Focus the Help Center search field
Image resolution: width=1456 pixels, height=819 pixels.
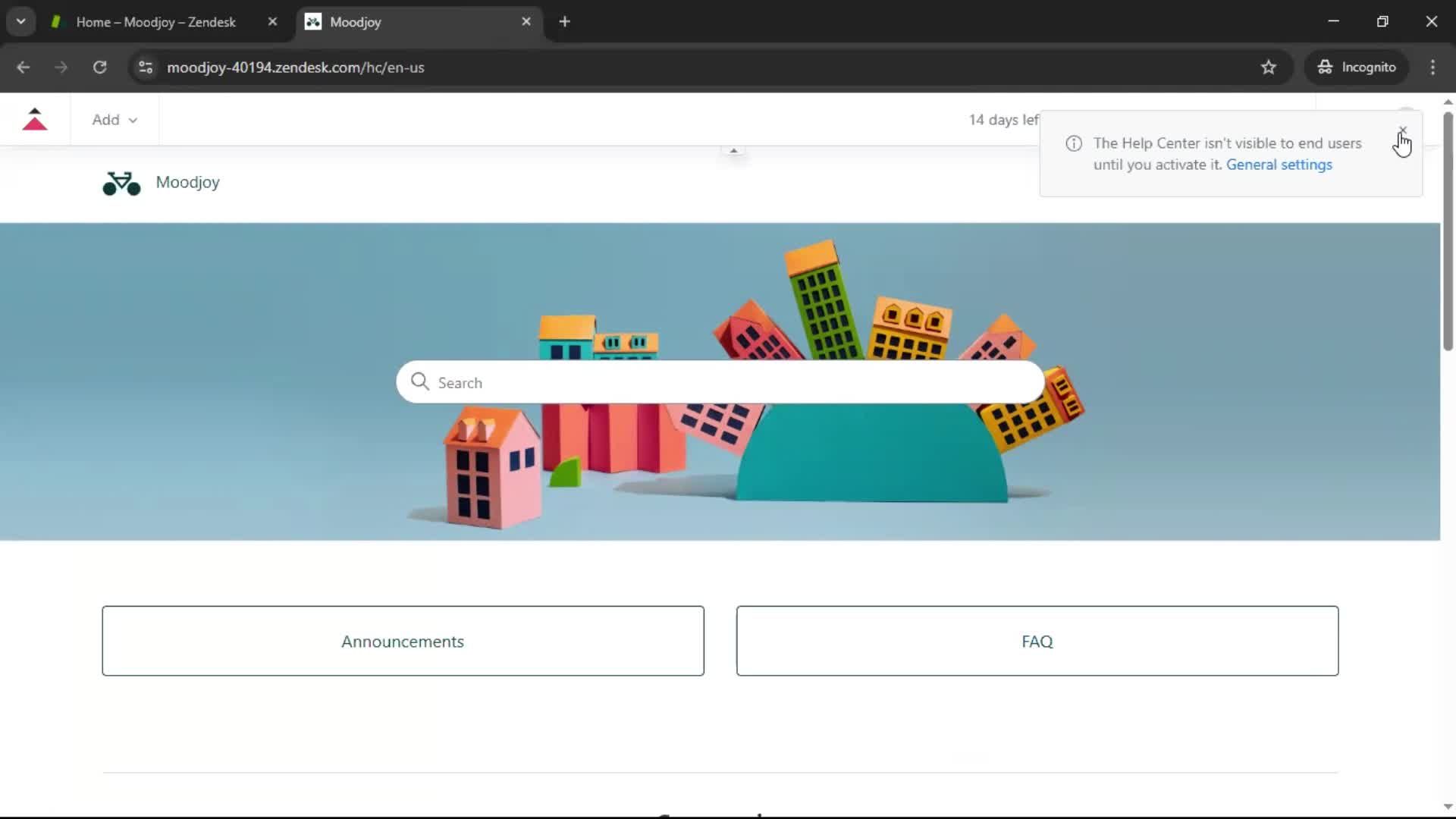pos(720,382)
